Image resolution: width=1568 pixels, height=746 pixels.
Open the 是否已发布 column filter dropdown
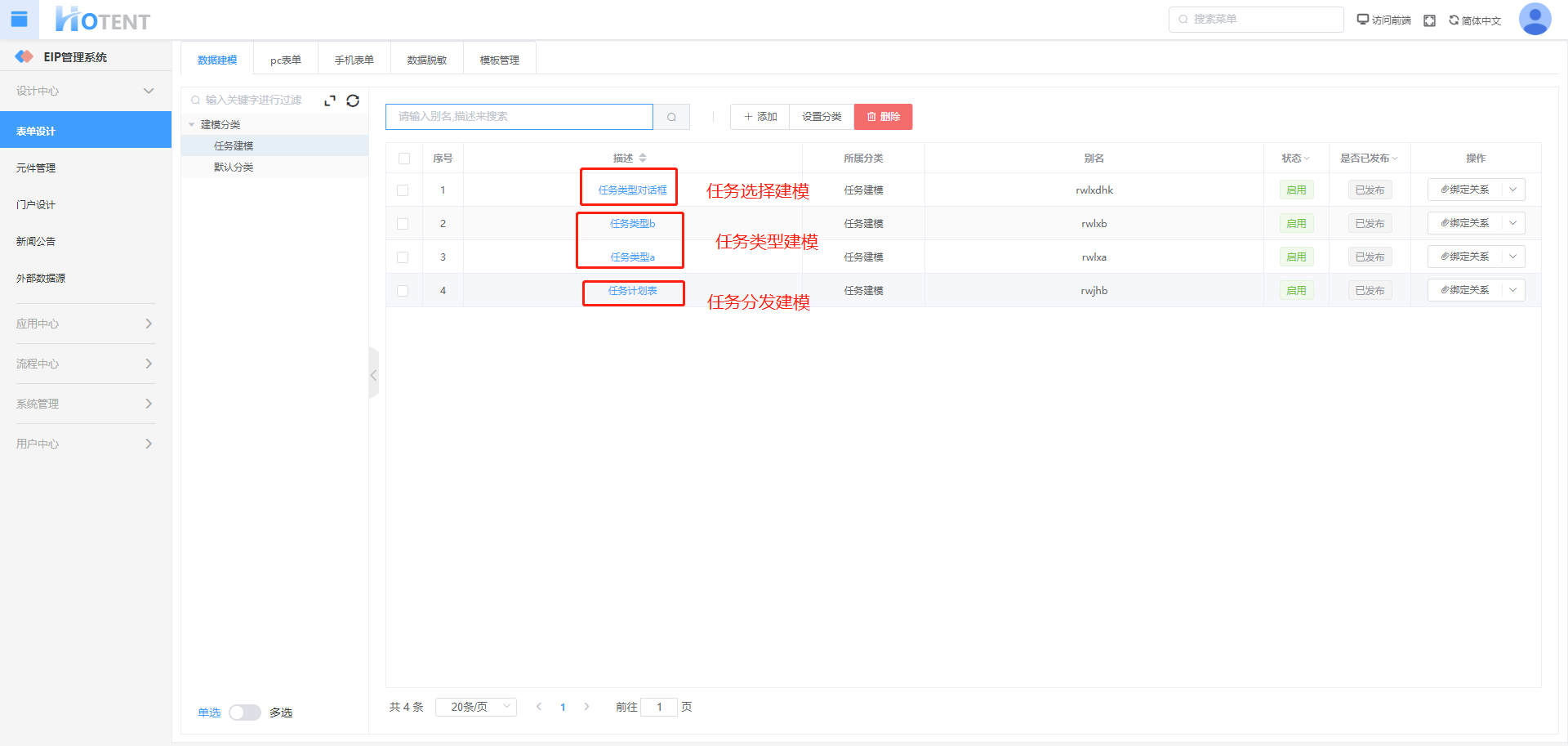coord(1395,159)
